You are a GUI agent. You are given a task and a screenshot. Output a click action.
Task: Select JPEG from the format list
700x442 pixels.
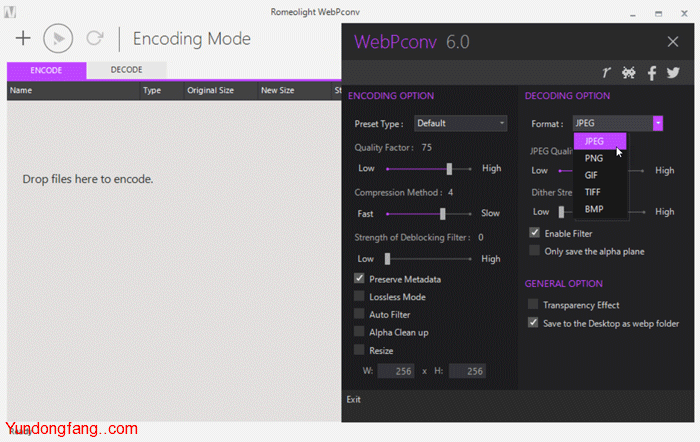point(600,141)
